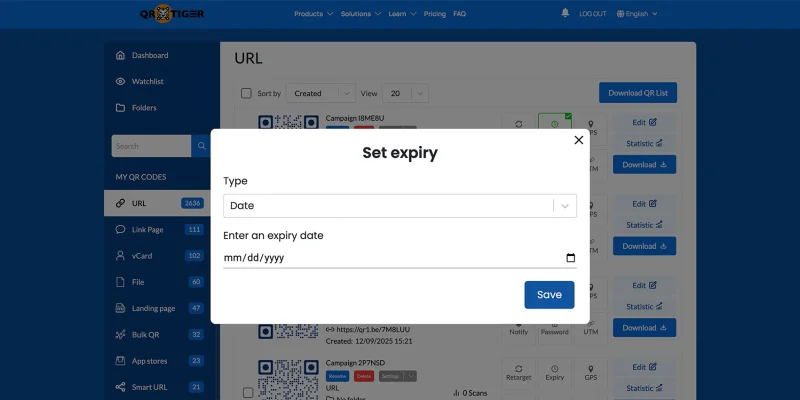Click LOG OUT in the header
The height and width of the screenshot is (400, 800).
(592, 14)
